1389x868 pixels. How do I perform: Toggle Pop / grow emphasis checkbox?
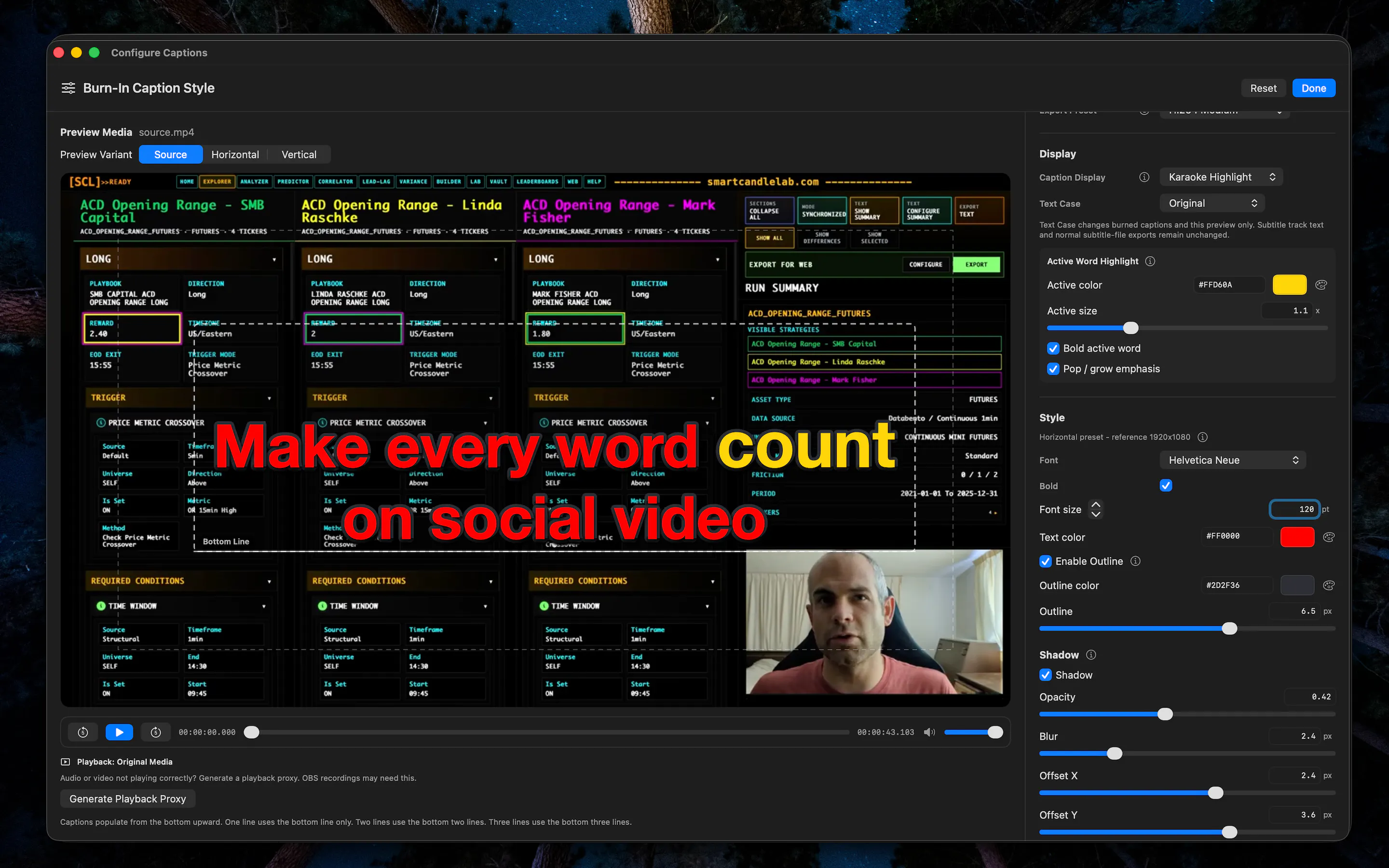click(1053, 368)
